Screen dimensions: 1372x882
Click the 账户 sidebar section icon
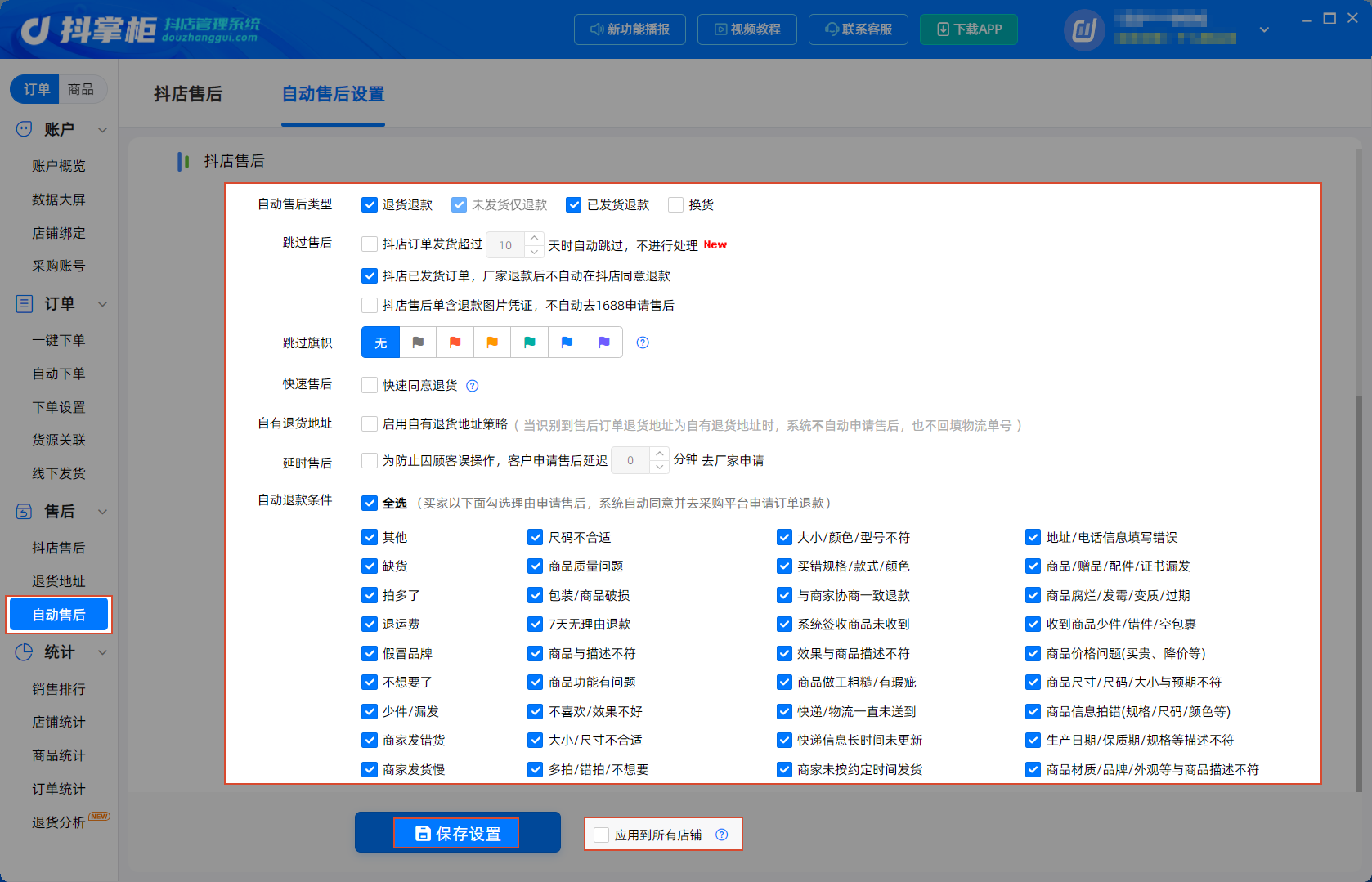[25, 128]
